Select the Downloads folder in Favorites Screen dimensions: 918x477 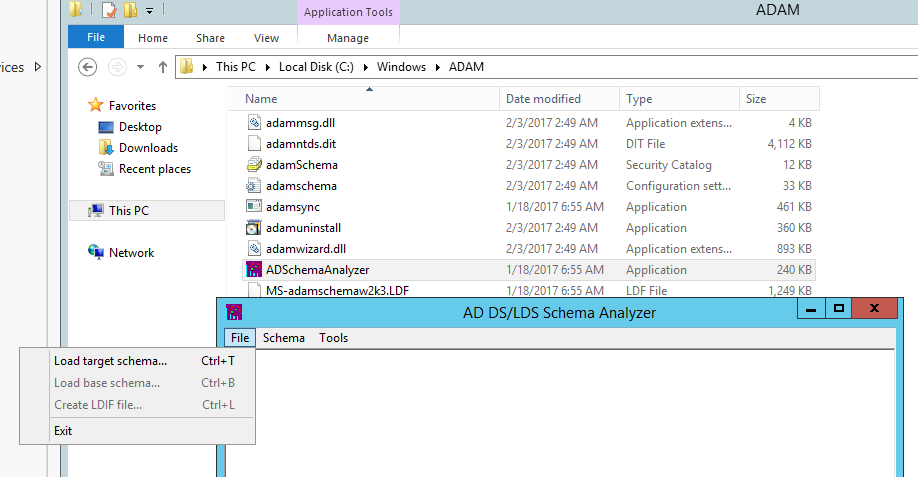point(147,148)
